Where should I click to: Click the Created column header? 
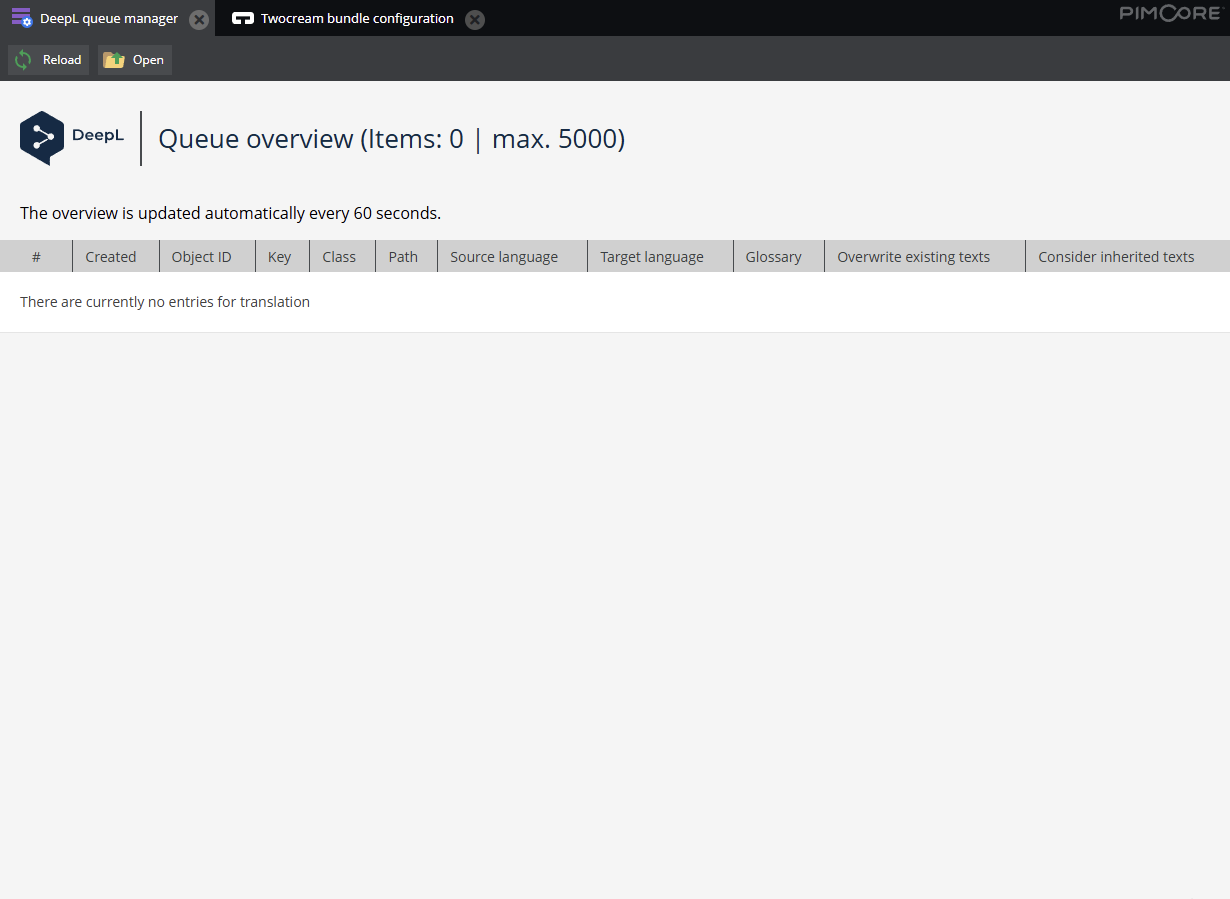tap(116, 257)
